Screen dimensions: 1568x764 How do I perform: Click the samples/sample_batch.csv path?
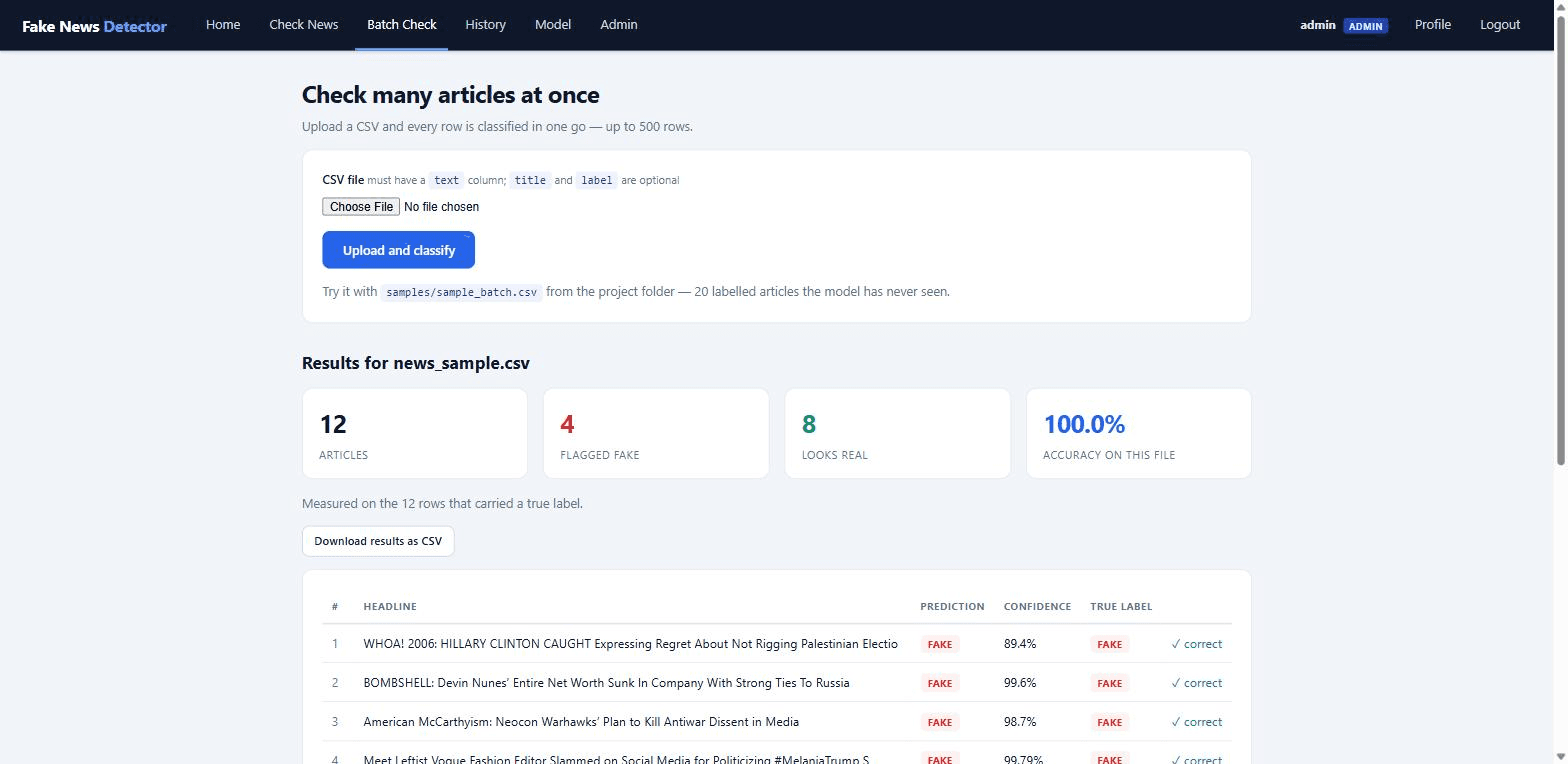(x=462, y=292)
